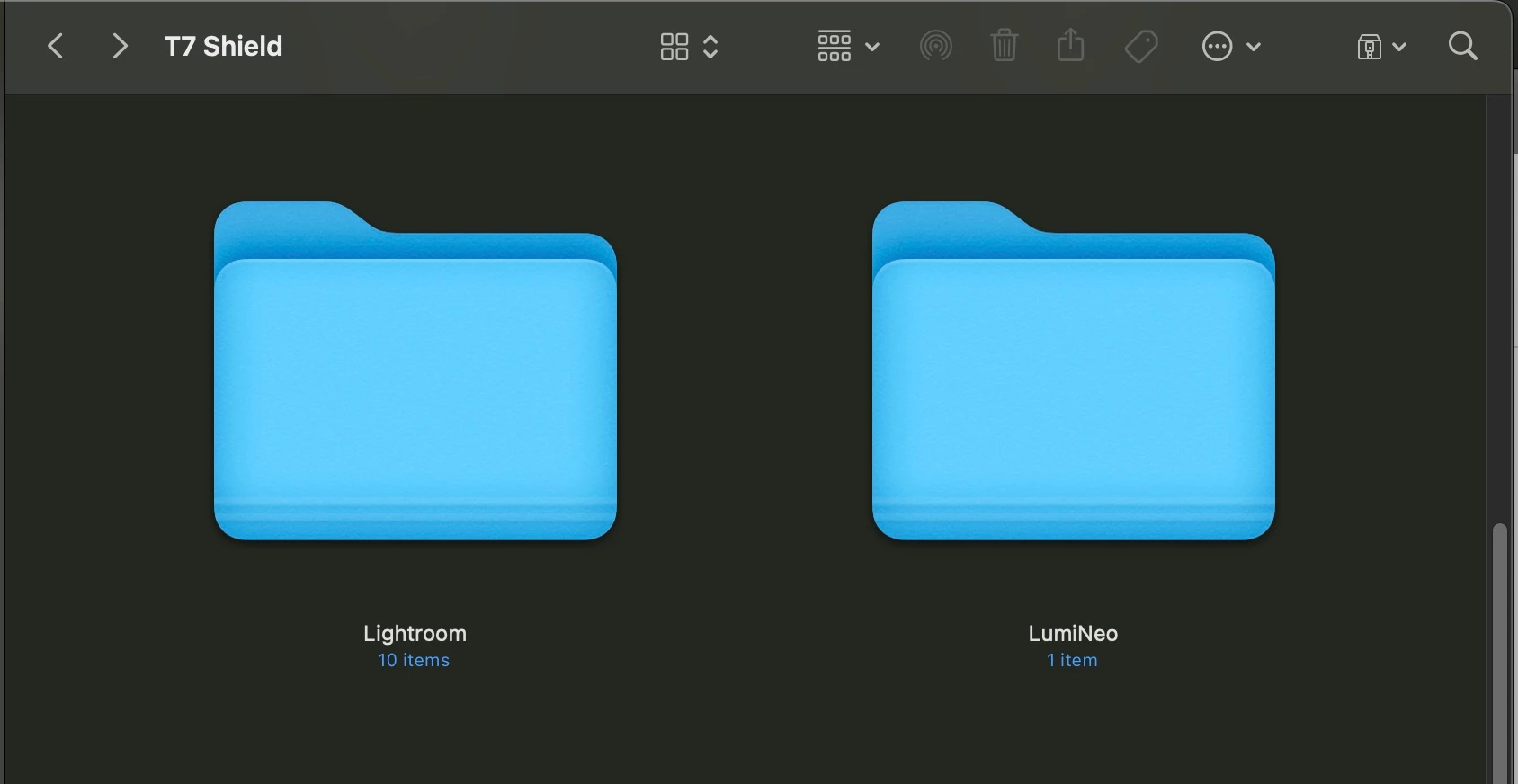Open the Share toolbar icon

coord(1070,44)
